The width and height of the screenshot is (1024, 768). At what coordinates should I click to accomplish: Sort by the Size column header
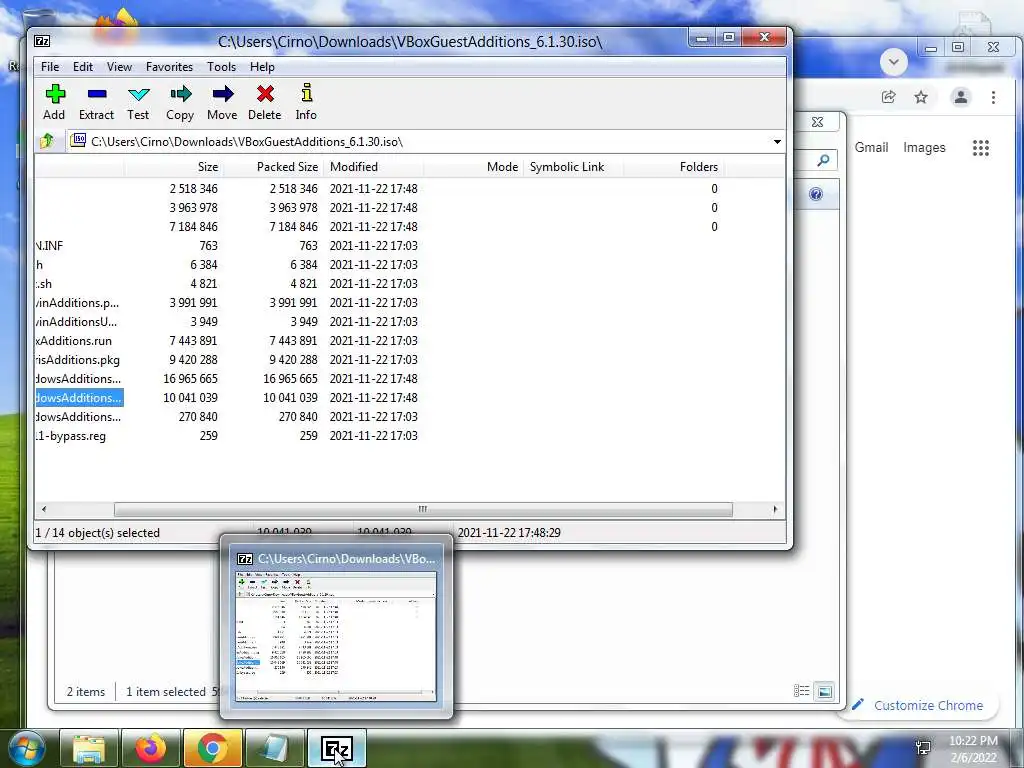click(174, 167)
